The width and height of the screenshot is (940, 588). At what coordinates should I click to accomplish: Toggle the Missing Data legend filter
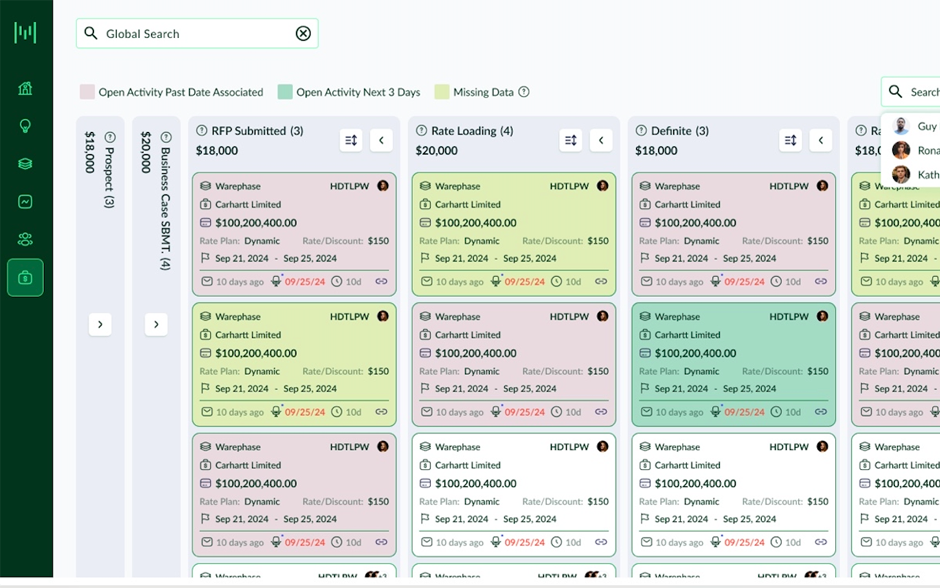[475, 92]
